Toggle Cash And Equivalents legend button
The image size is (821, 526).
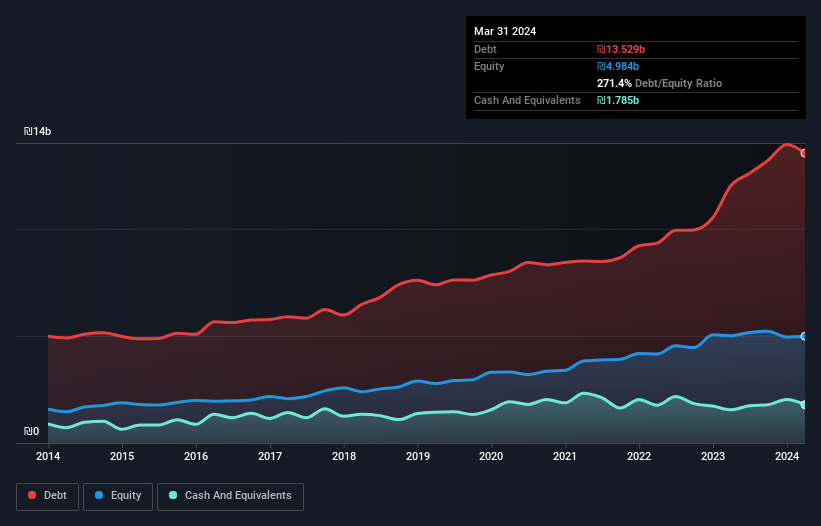[x=230, y=496]
